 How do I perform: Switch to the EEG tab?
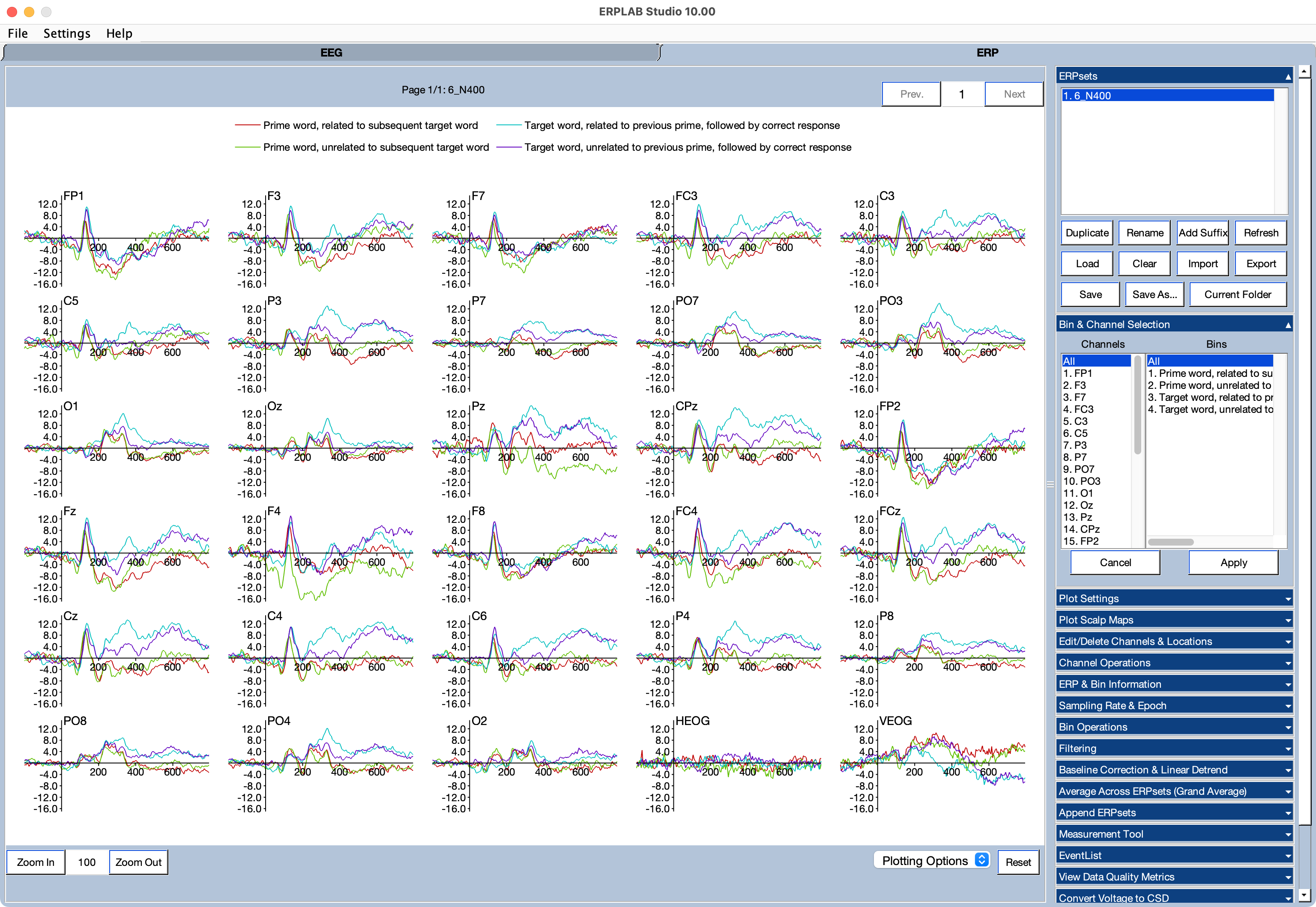click(x=331, y=52)
